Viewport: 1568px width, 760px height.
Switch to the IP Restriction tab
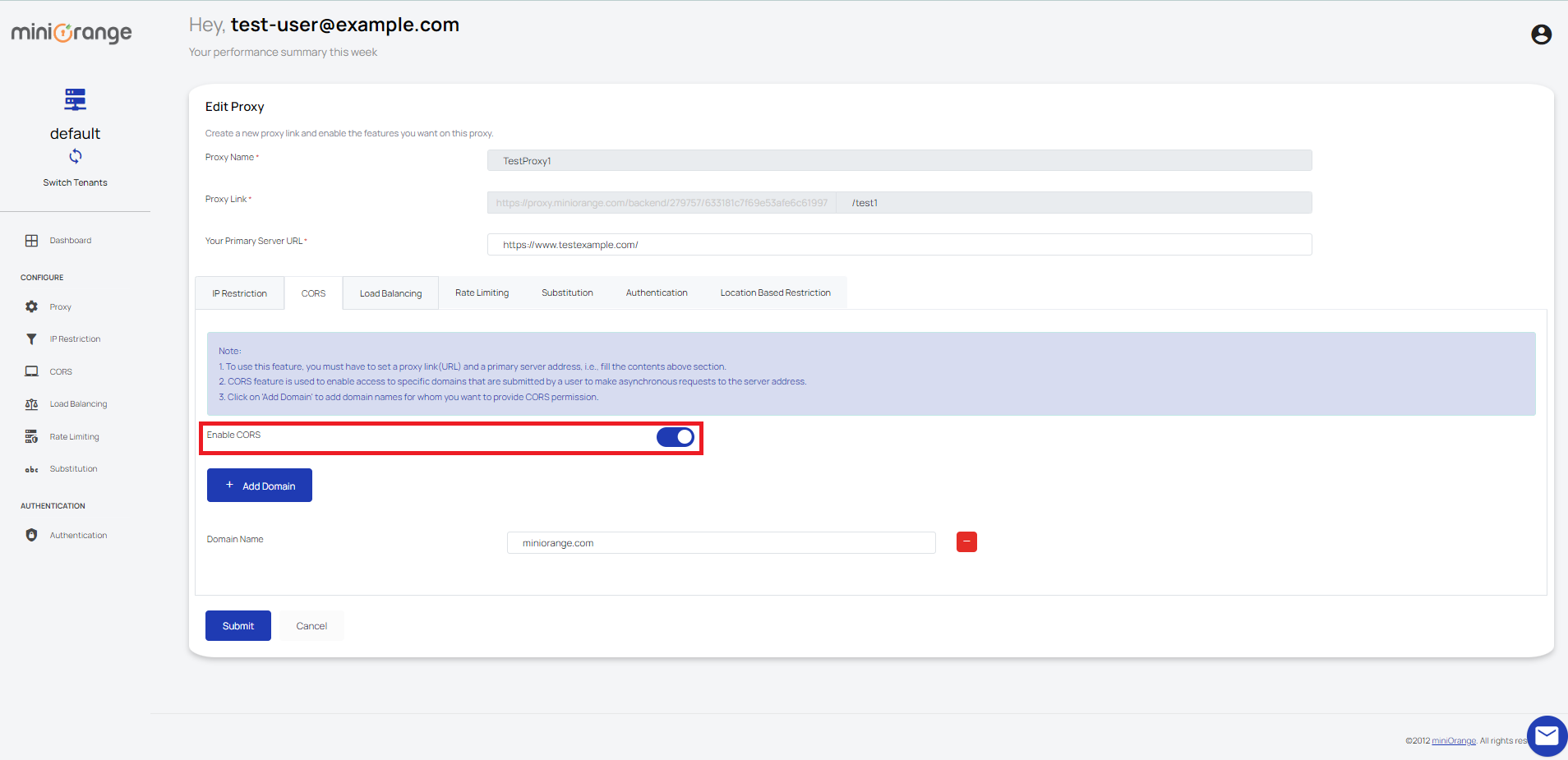(239, 293)
